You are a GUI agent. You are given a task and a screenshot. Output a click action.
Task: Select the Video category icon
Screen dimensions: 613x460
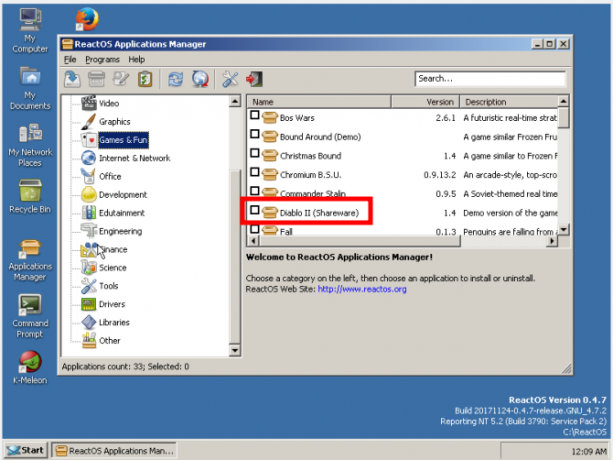[x=89, y=103]
